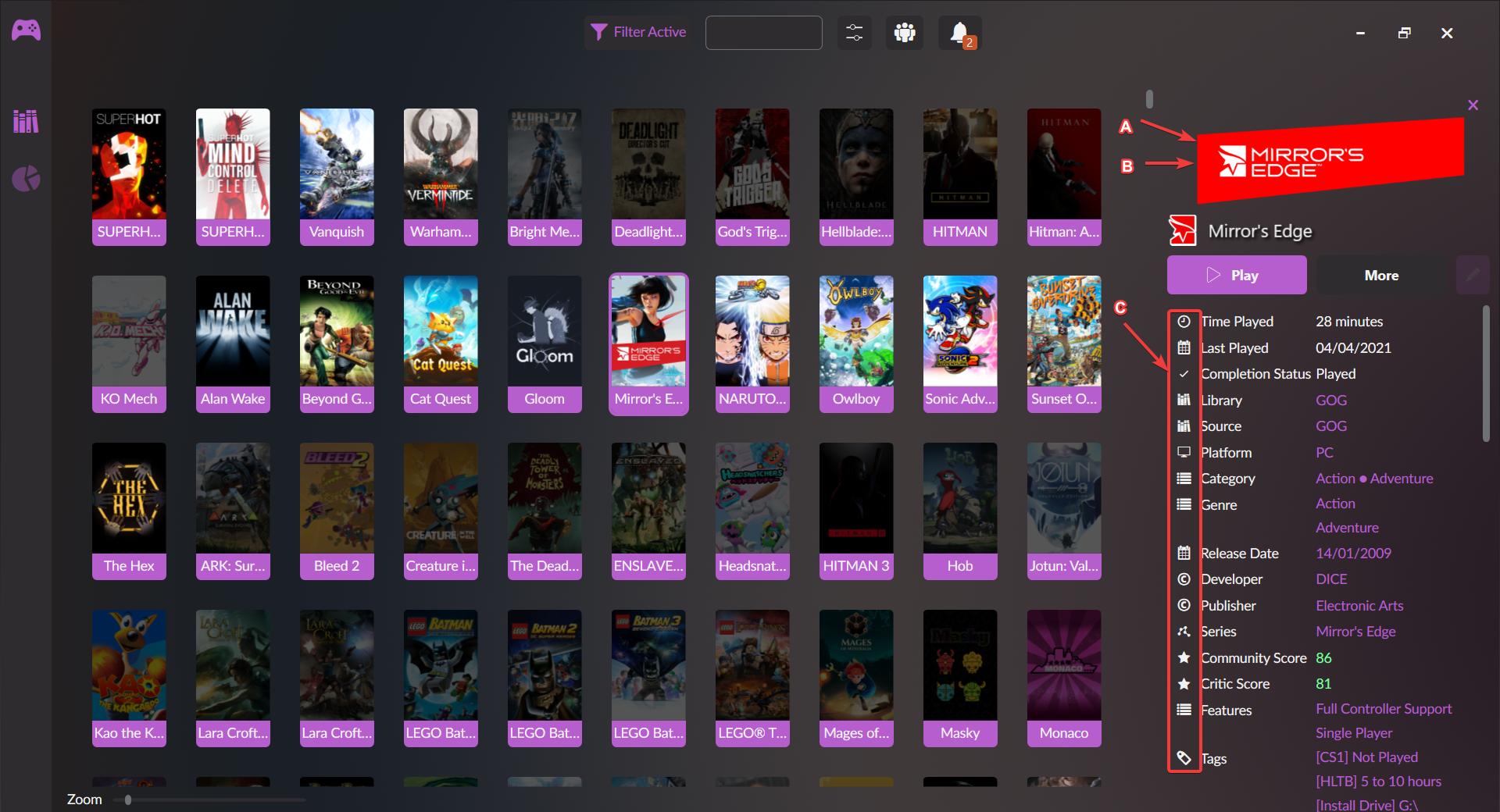Select the Sonic Adventure 2 game cover
Screen dimensions: 1500x812
tap(960, 344)
